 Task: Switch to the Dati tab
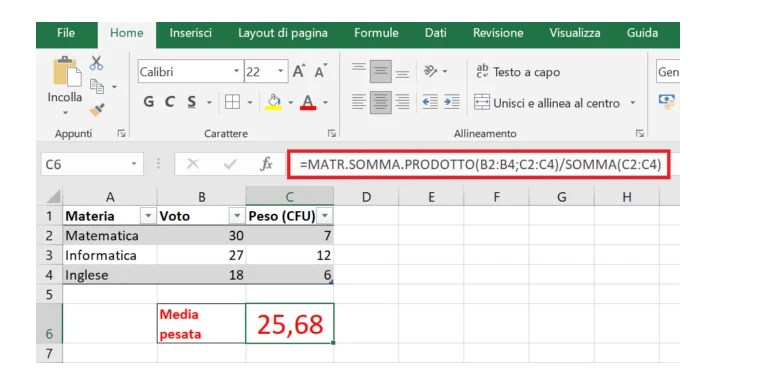[435, 33]
